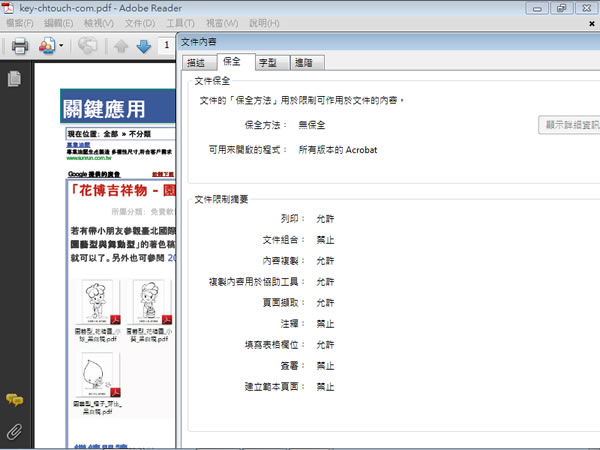The height and width of the screenshot is (450, 600).
Task: Open the Attachments paperclip panel
Action: tap(14, 432)
